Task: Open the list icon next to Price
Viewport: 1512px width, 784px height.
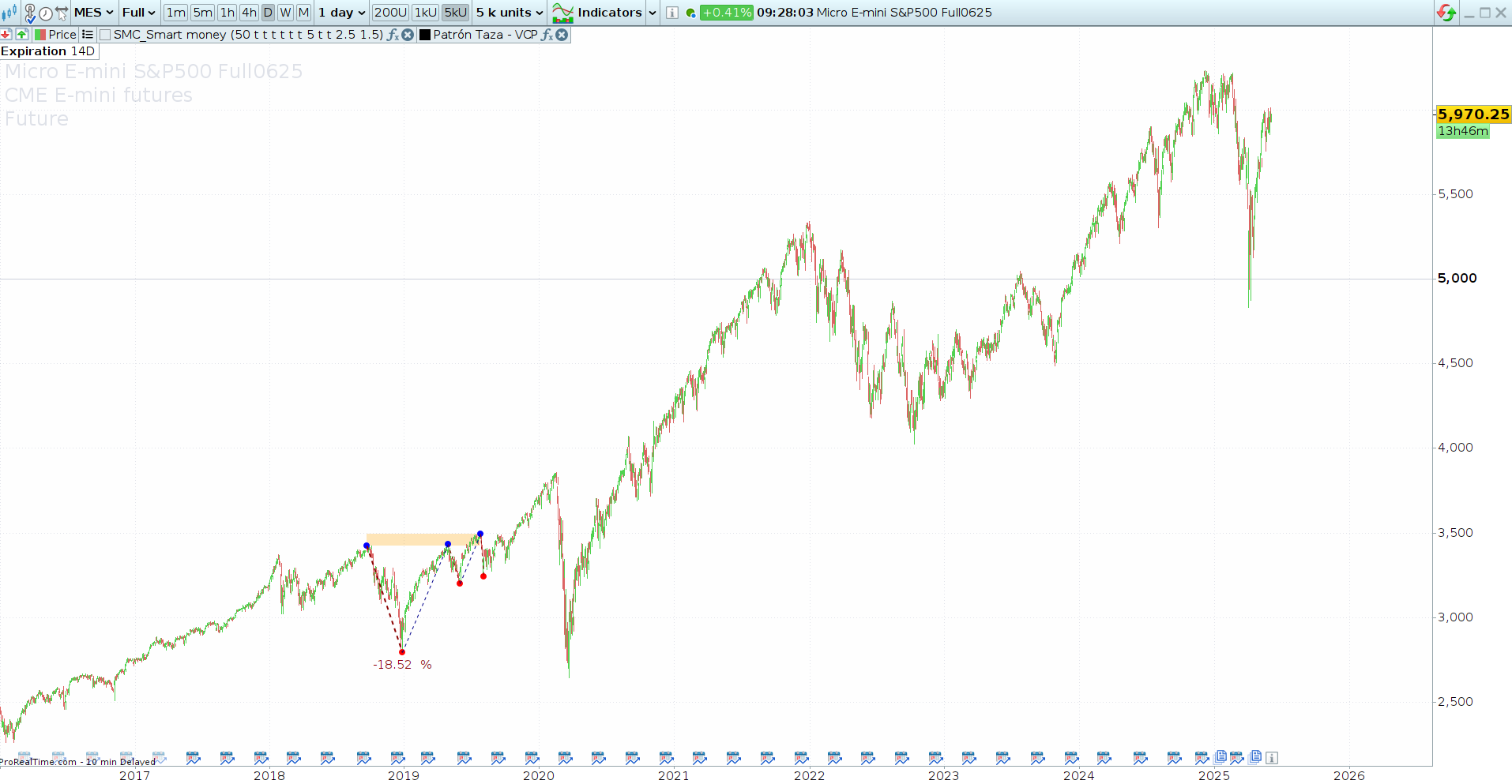Action: coord(88,35)
